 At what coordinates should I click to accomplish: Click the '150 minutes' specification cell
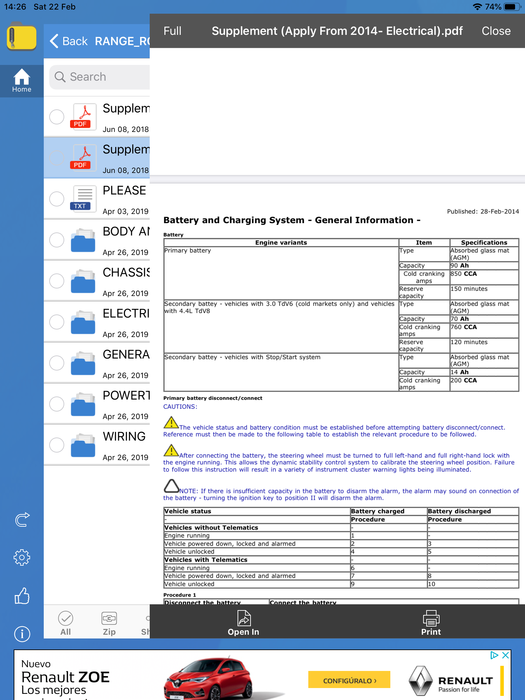[484, 292]
